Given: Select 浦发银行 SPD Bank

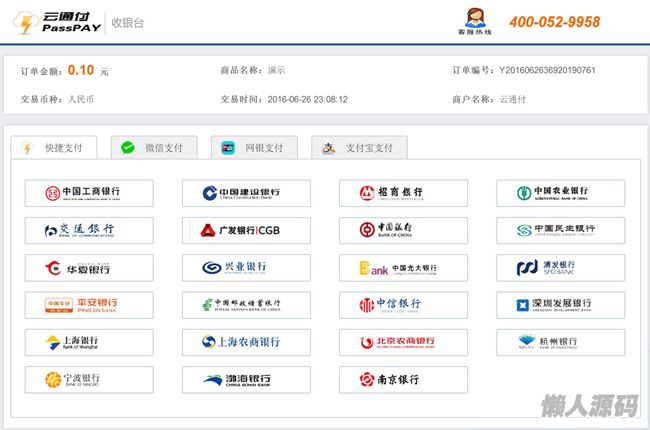Looking at the screenshot, I should [560, 268].
